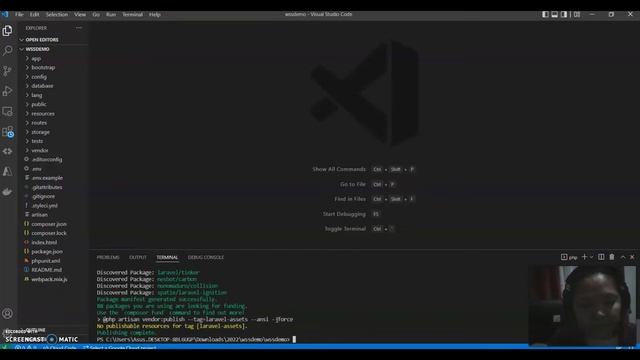Open Remote Explorer icon in activity bar

point(7,111)
